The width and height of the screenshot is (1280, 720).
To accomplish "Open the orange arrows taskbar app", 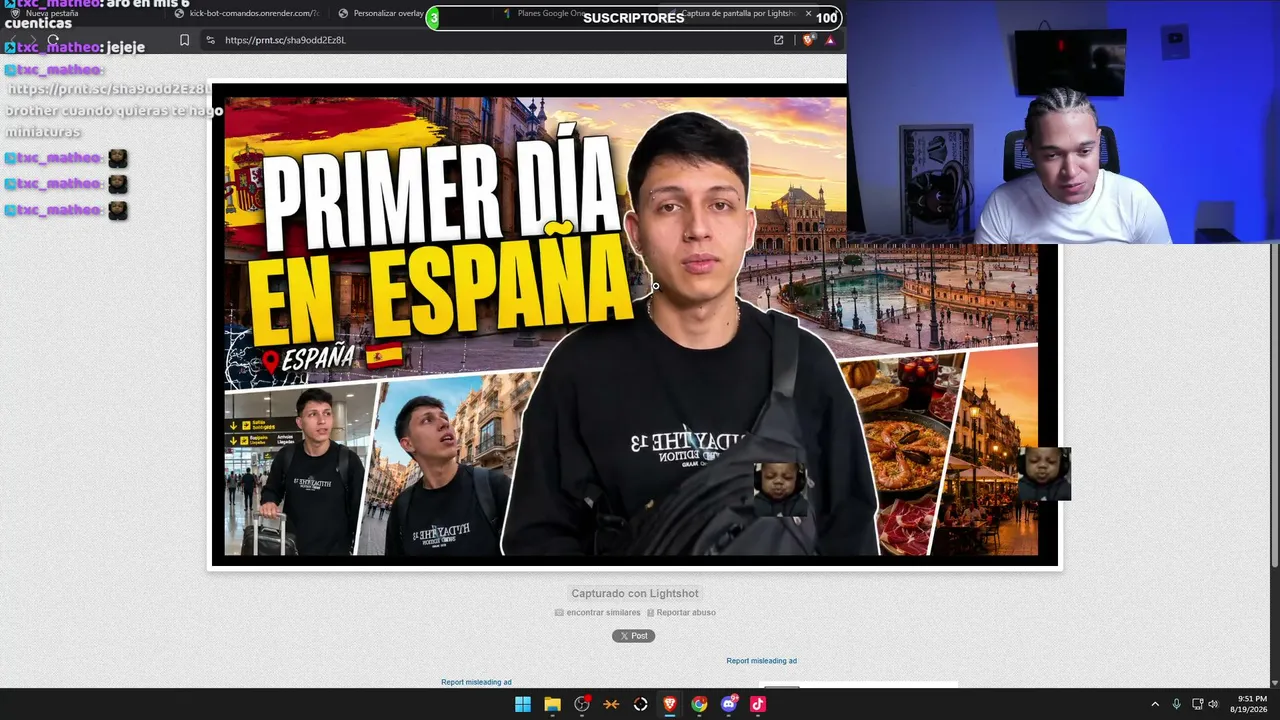I will tap(611, 704).
